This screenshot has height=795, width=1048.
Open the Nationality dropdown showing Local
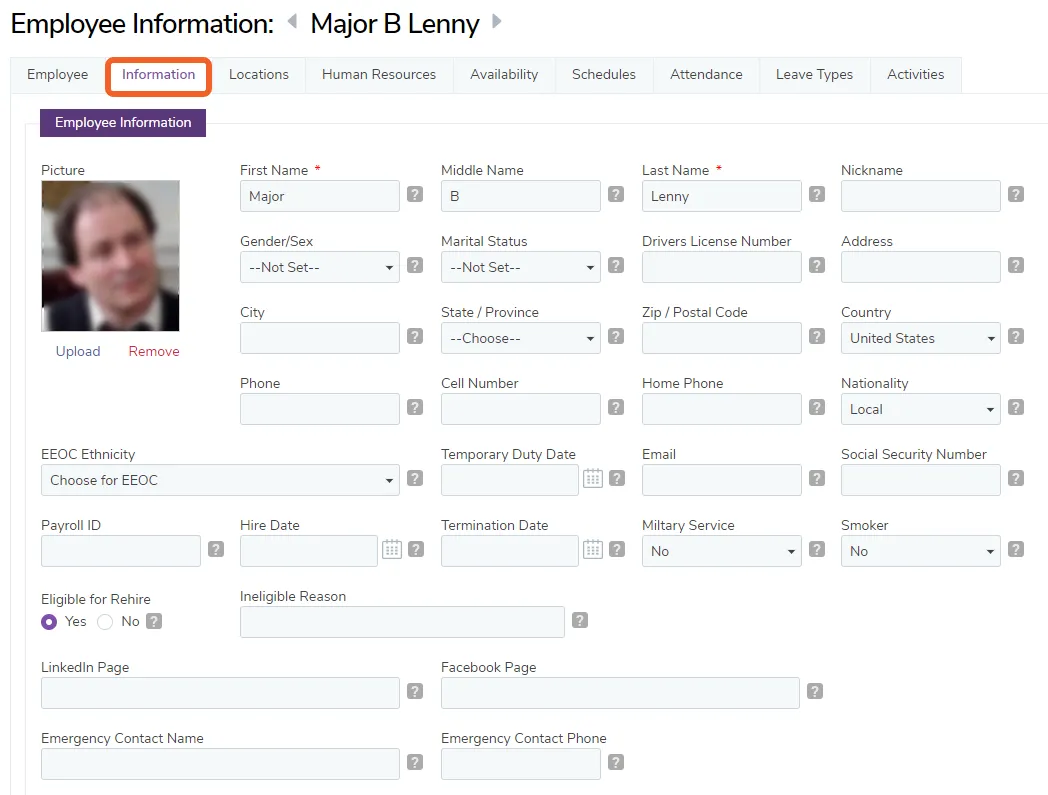click(920, 409)
